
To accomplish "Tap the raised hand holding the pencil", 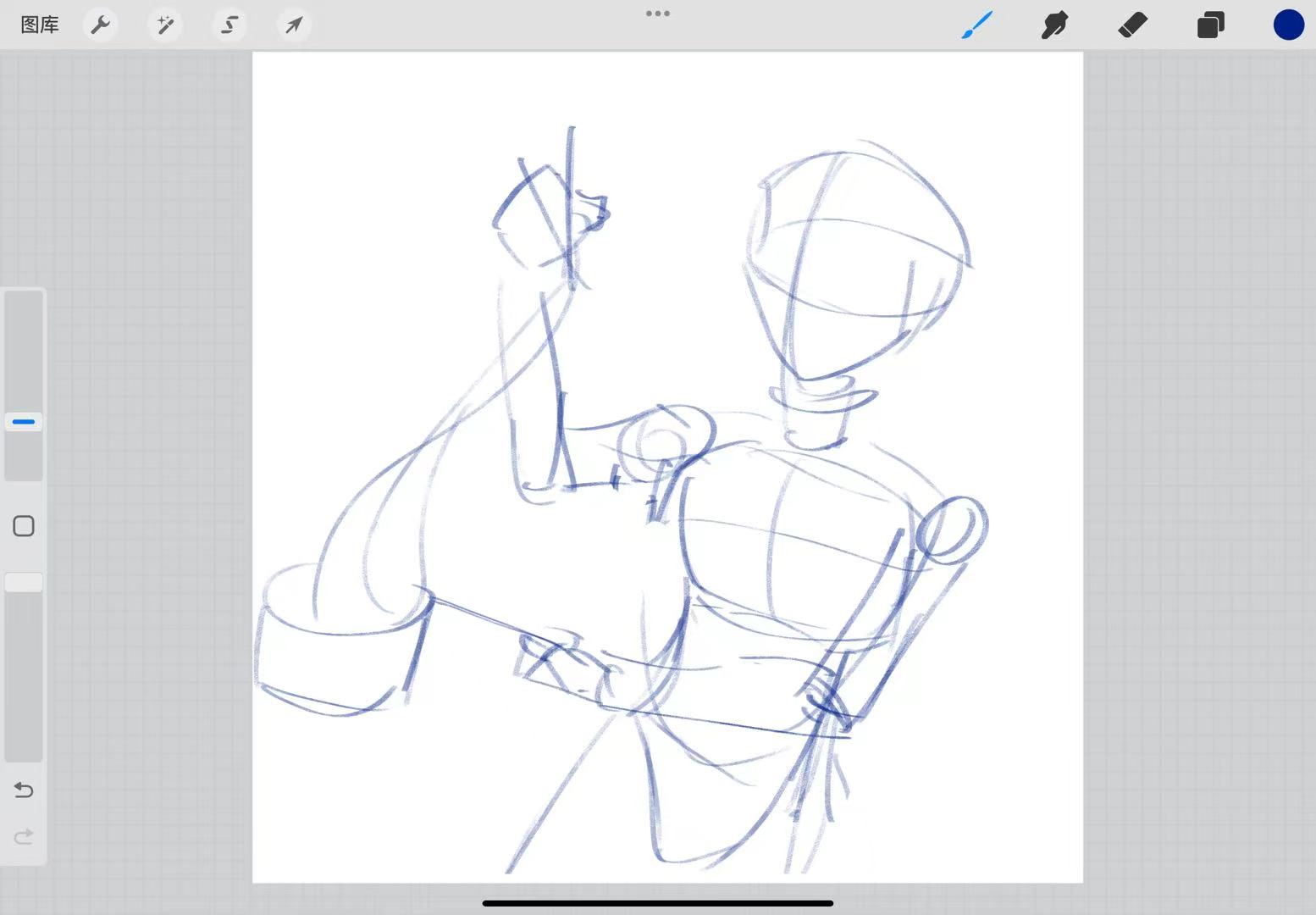I will pos(546,216).
